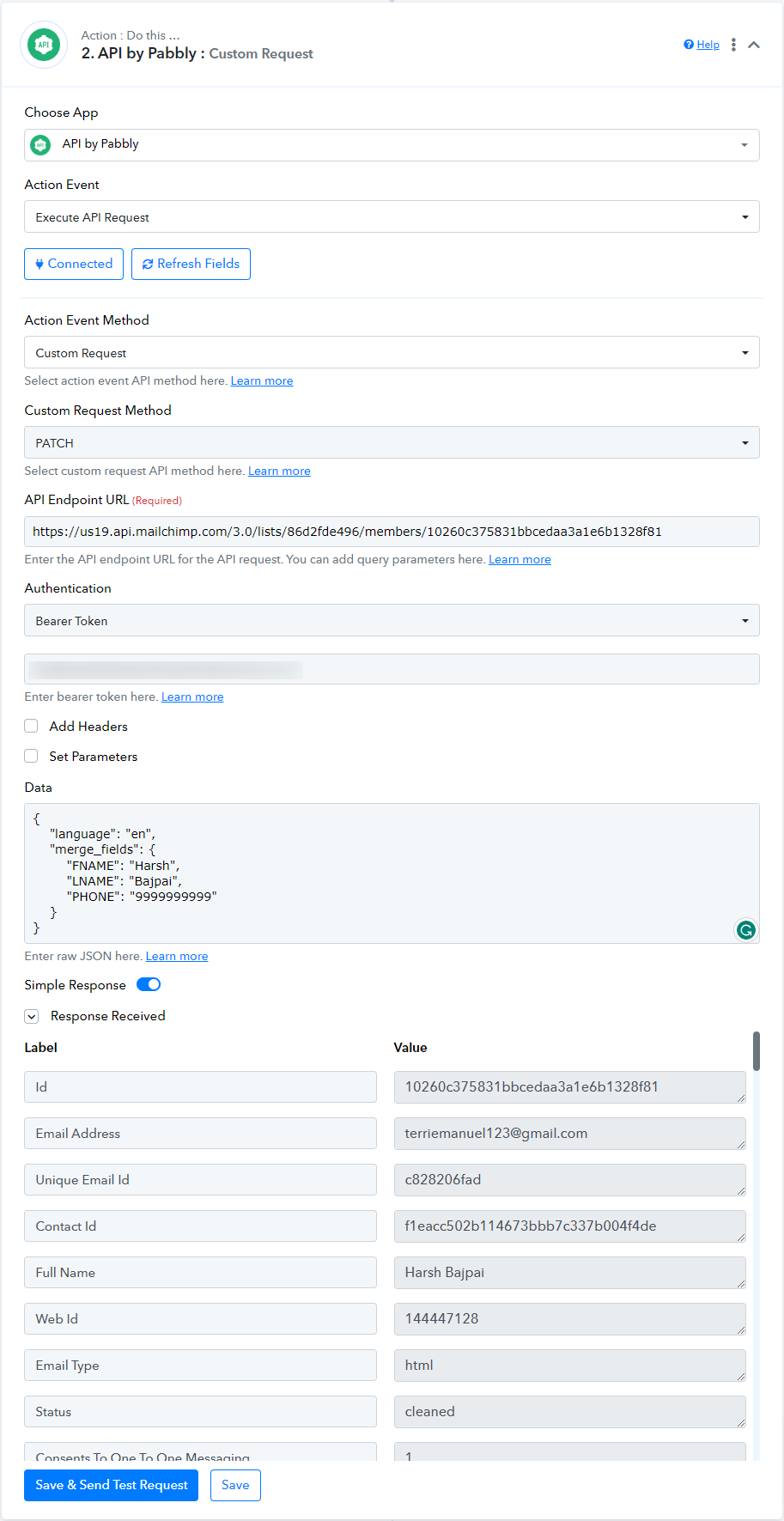Screen dimensions: 784x1521
Task: Enable the Add Headers checkbox
Action: 31,726
